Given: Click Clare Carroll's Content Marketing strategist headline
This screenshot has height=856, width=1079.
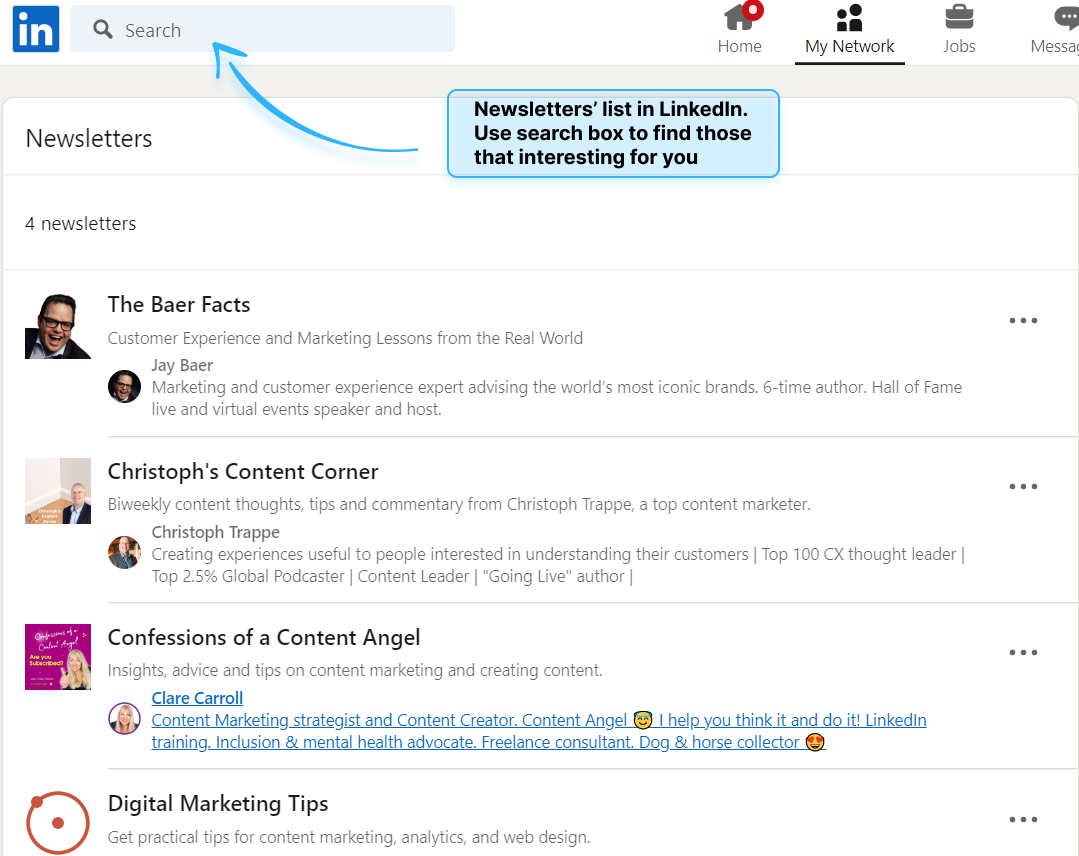Looking at the screenshot, I should [x=539, y=731].
